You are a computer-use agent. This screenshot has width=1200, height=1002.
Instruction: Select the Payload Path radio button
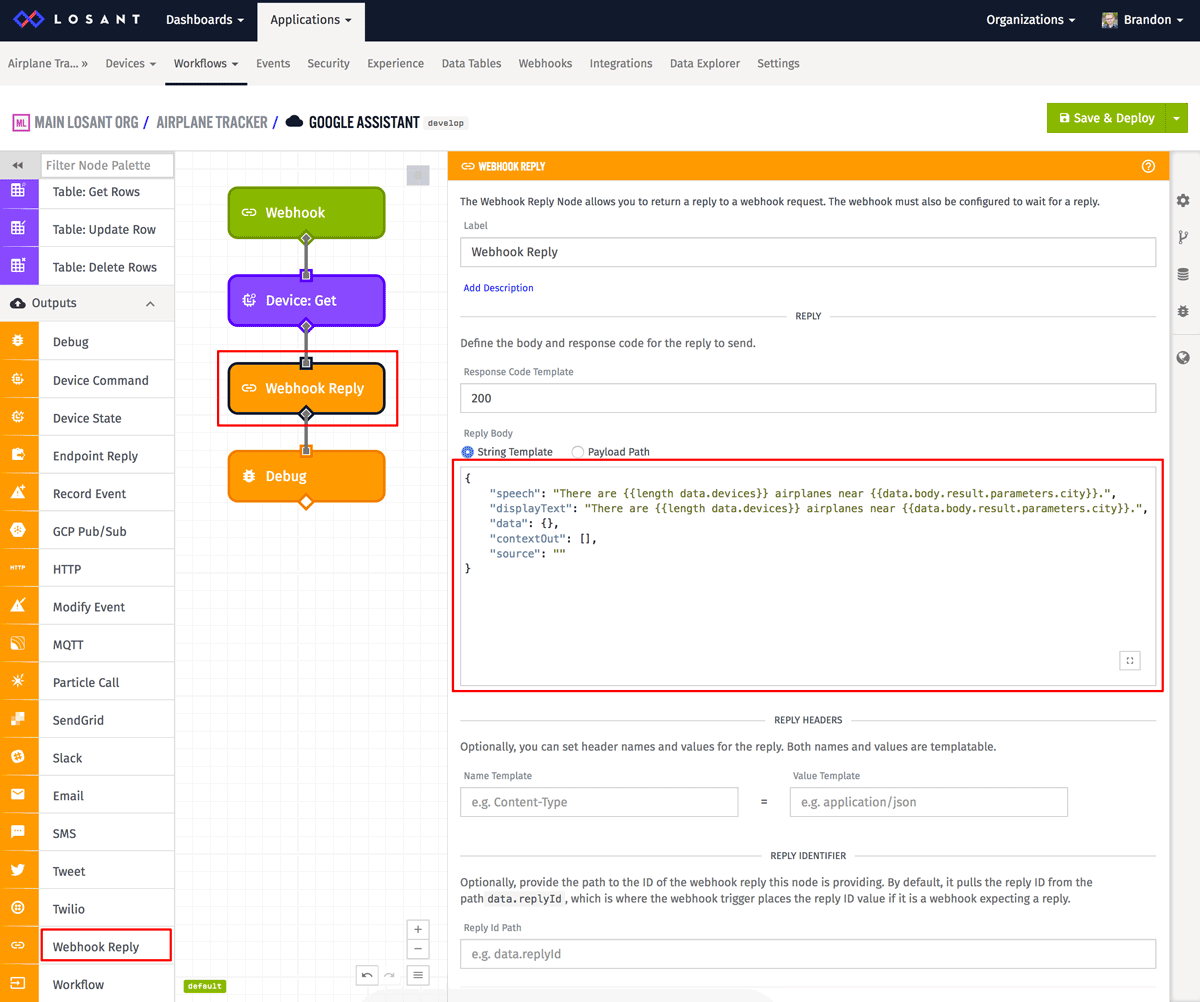tap(577, 451)
